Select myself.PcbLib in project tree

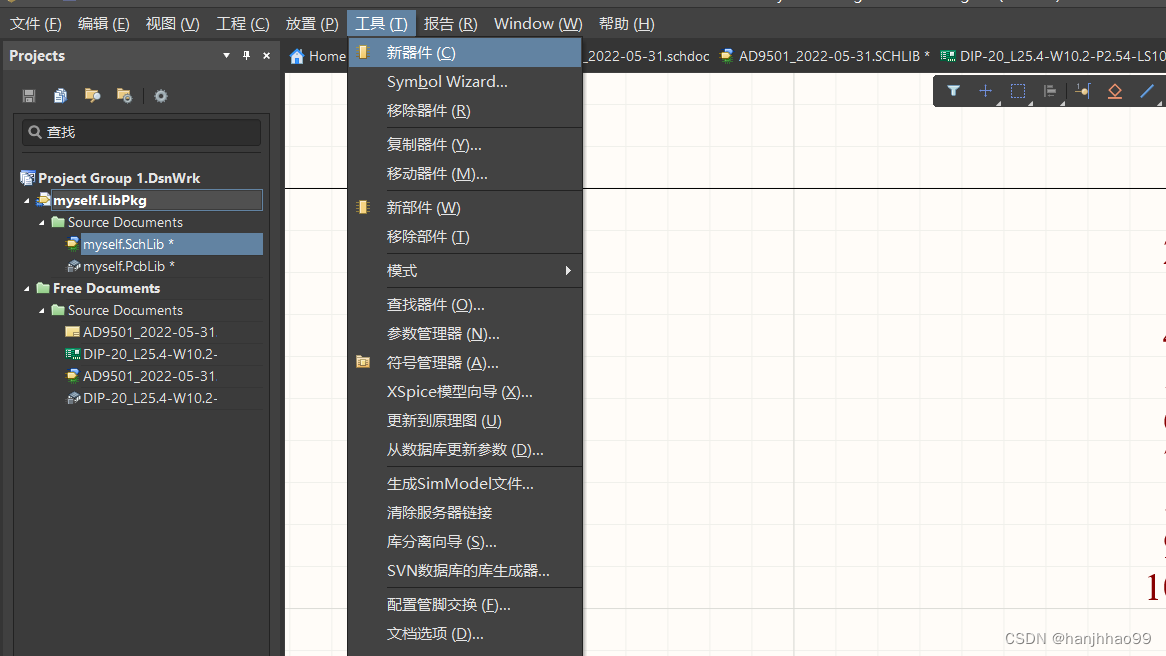click(129, 266)
